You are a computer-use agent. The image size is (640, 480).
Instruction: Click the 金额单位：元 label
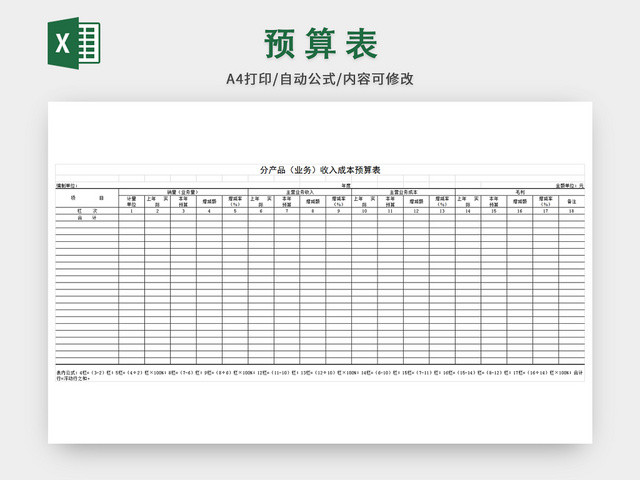tap(570, 186)
